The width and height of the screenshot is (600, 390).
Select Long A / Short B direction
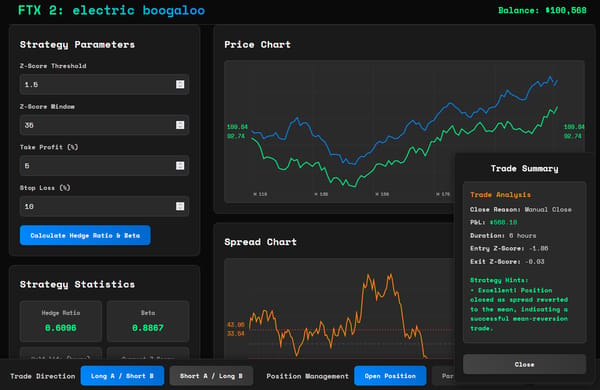point(122,376)
